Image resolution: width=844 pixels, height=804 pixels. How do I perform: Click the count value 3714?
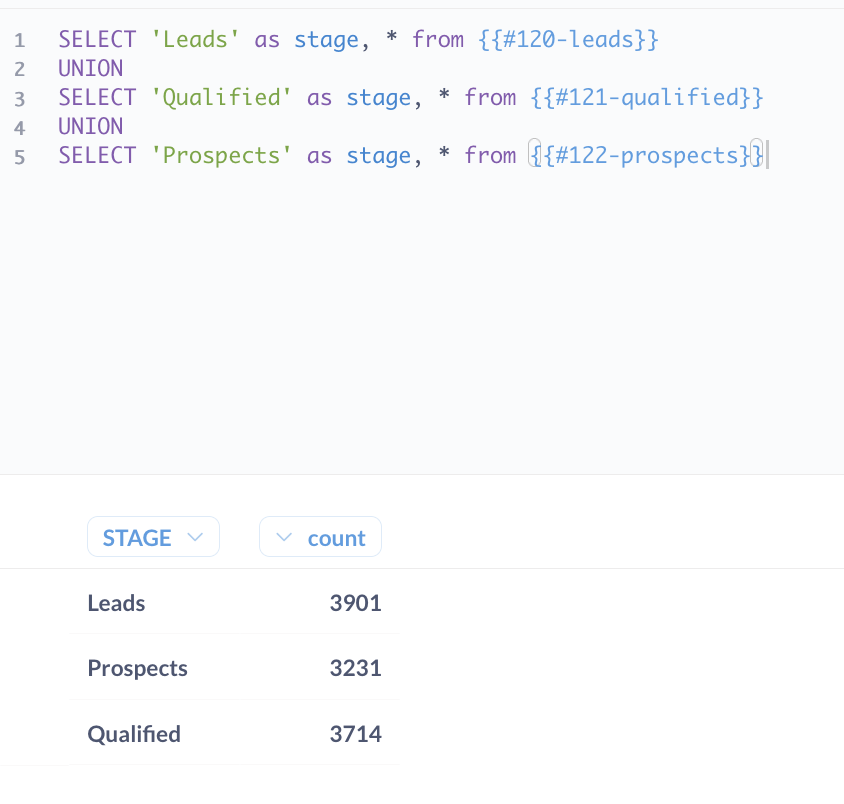(x=355, y=733)
